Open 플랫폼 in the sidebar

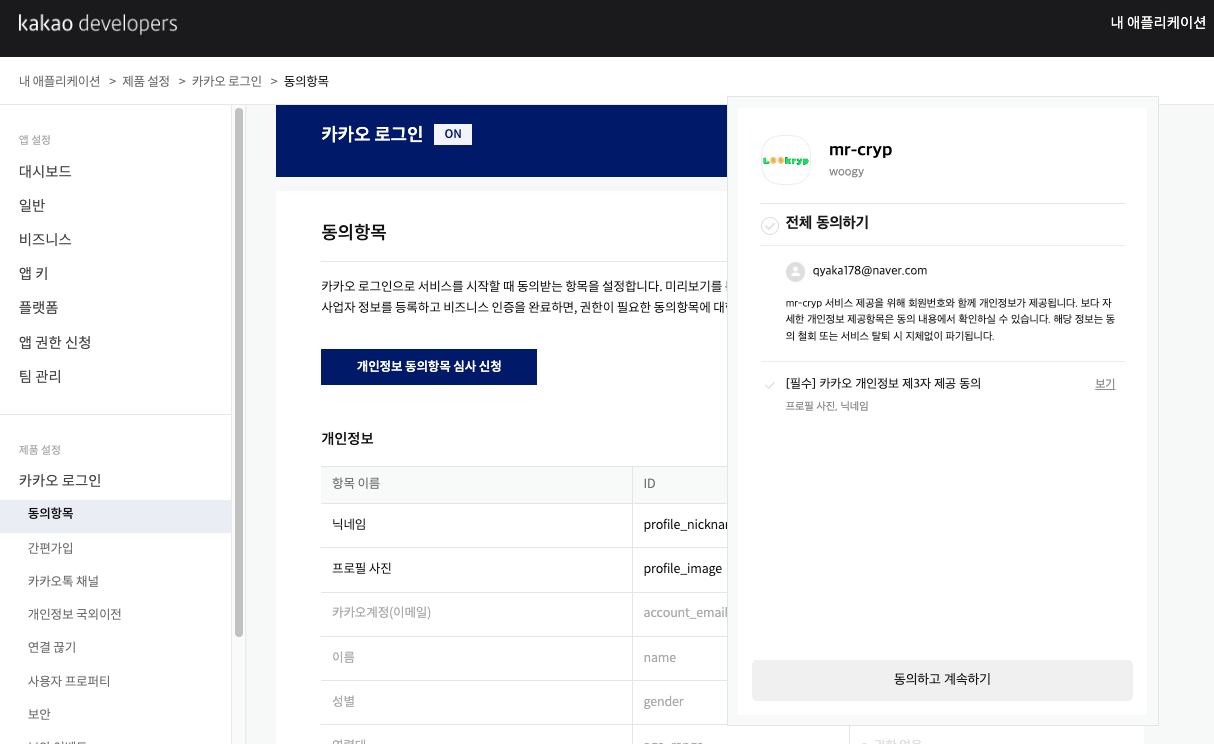(39, 307)
